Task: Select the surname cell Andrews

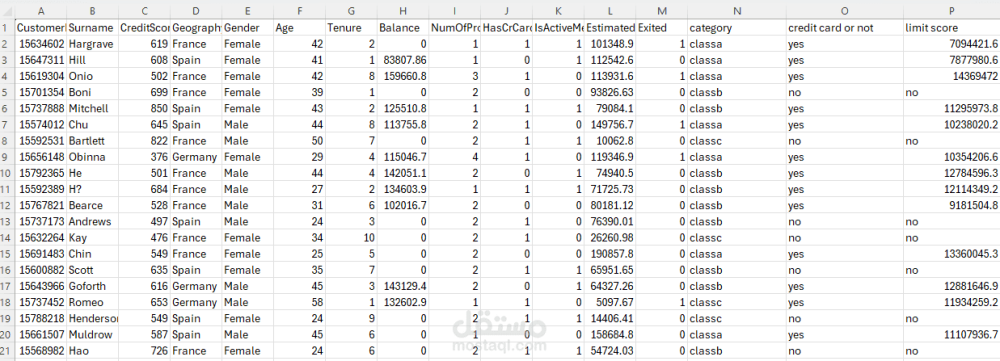Action: click(x=92, y=221)
